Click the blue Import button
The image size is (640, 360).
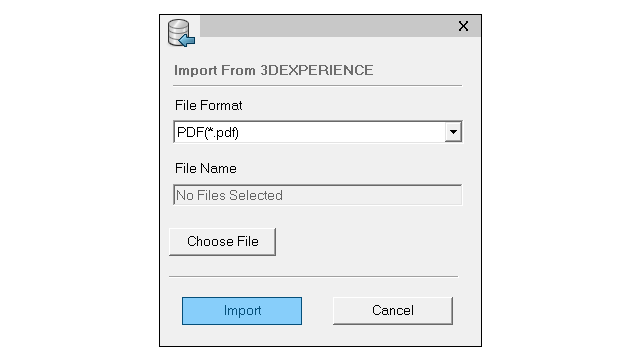click(x=242, y=311)
